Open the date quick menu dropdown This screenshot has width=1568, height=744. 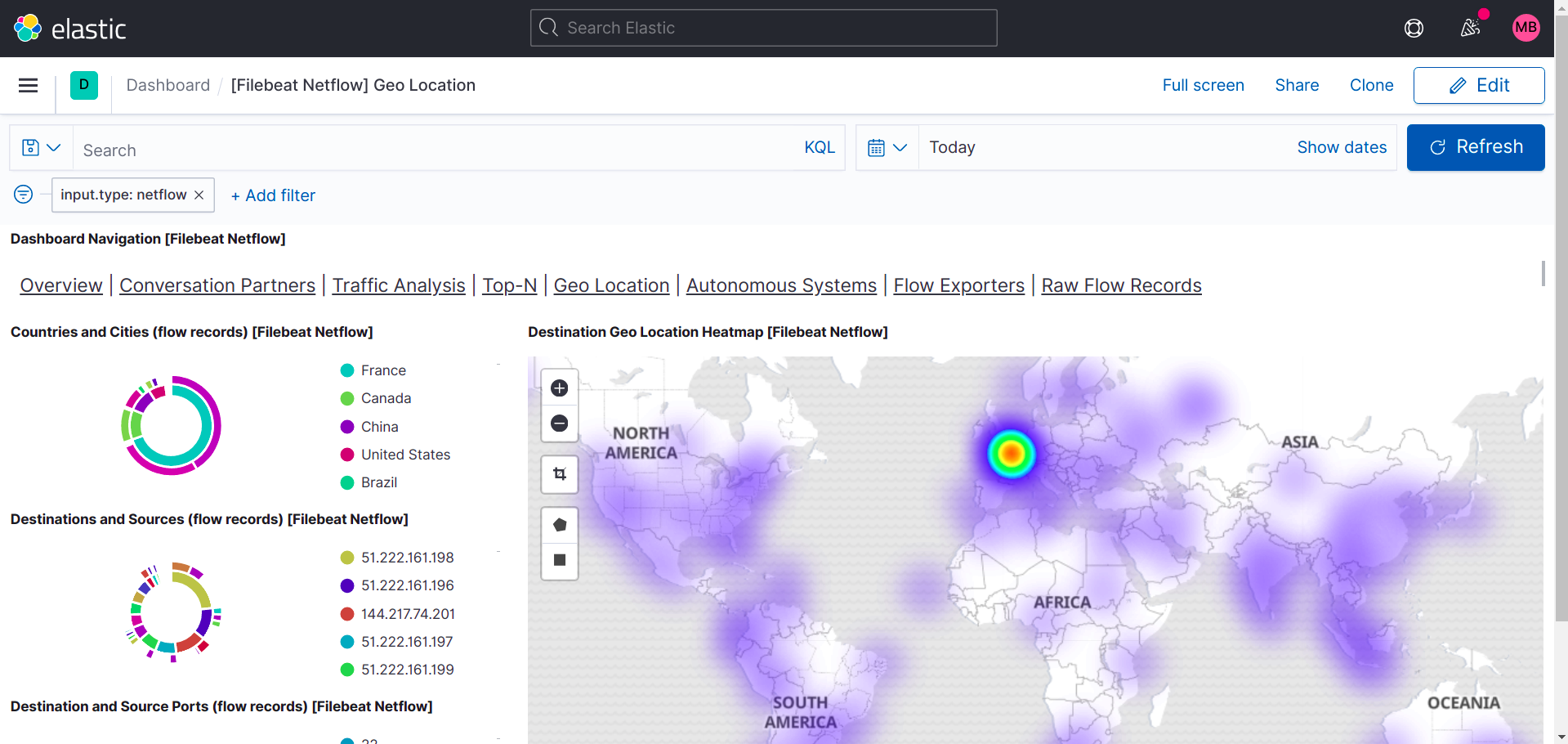click(887, 148)
